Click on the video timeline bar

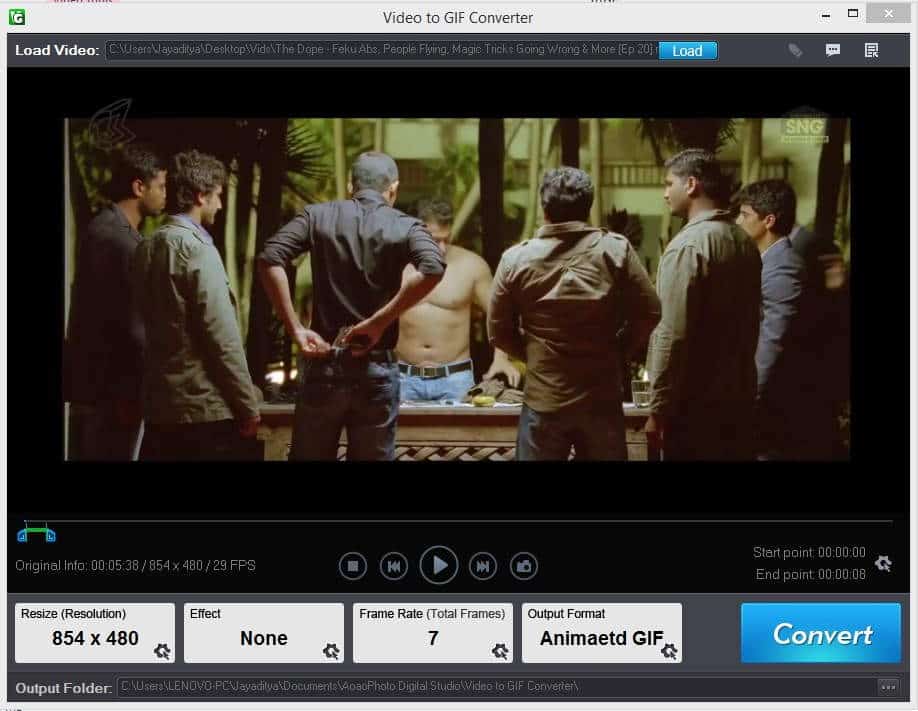click(458, 521)
